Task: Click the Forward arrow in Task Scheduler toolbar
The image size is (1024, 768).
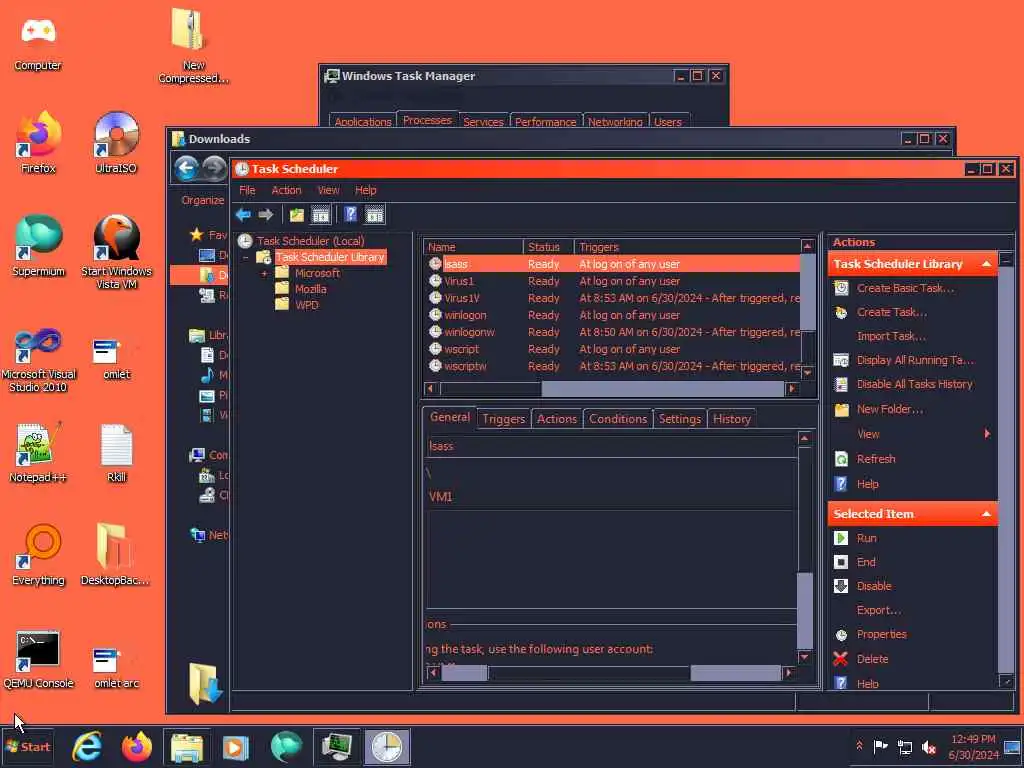Action: [x=265, y=214]
